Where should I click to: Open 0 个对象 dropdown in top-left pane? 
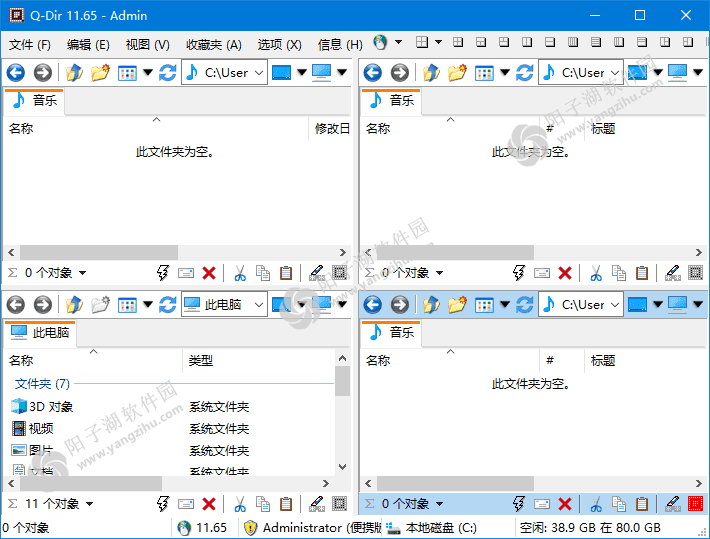82,273
